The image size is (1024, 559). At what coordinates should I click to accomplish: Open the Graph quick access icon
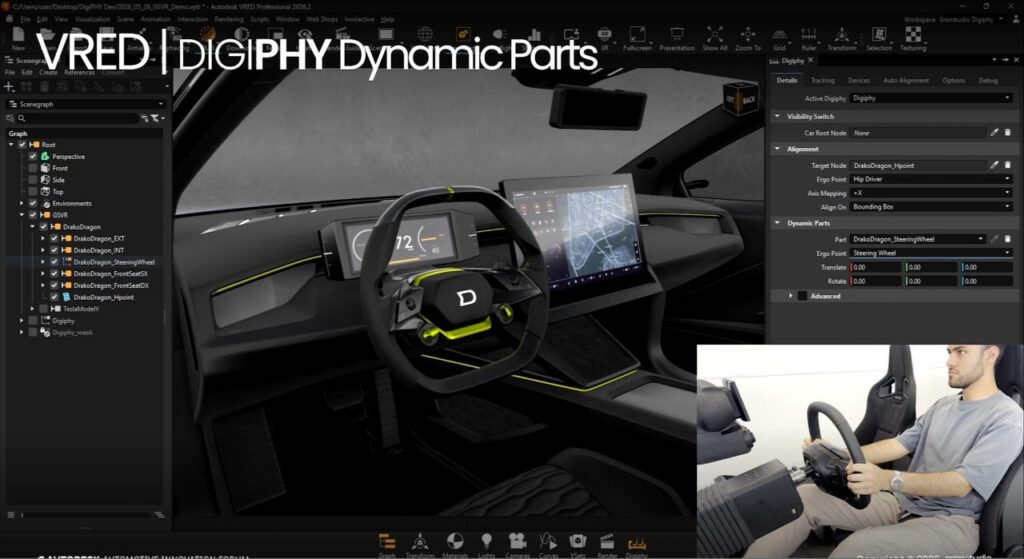coord(387,542)
